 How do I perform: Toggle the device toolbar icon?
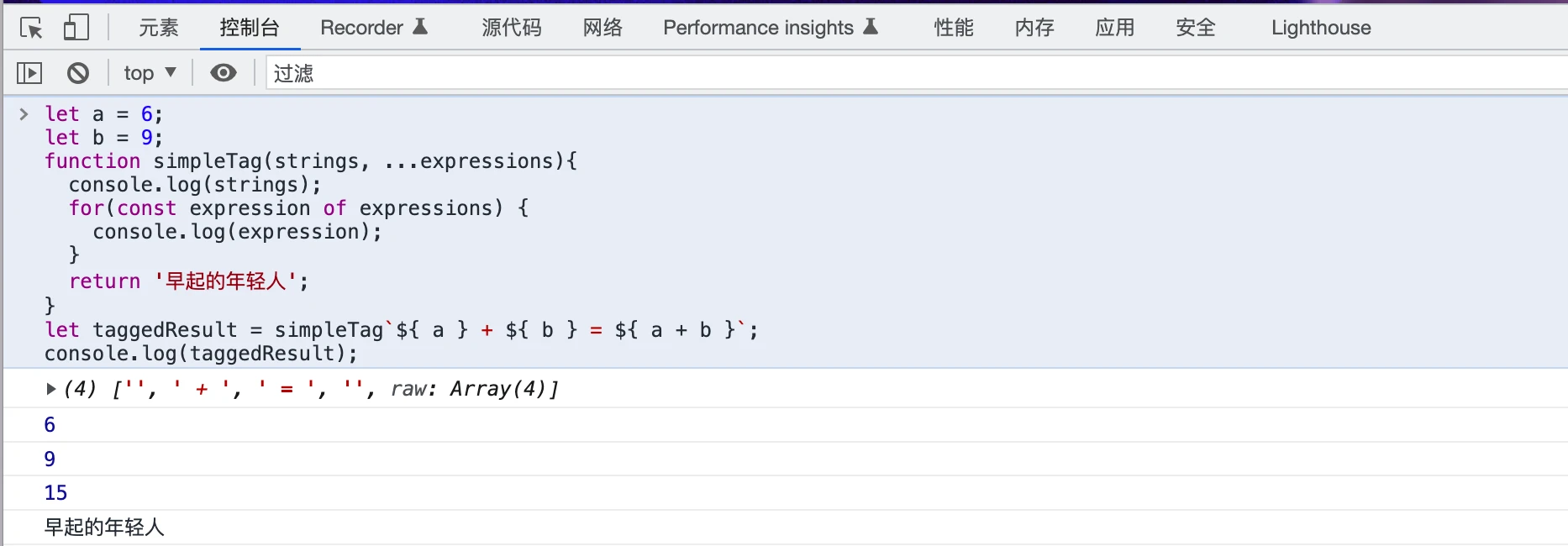click(76, 28)
